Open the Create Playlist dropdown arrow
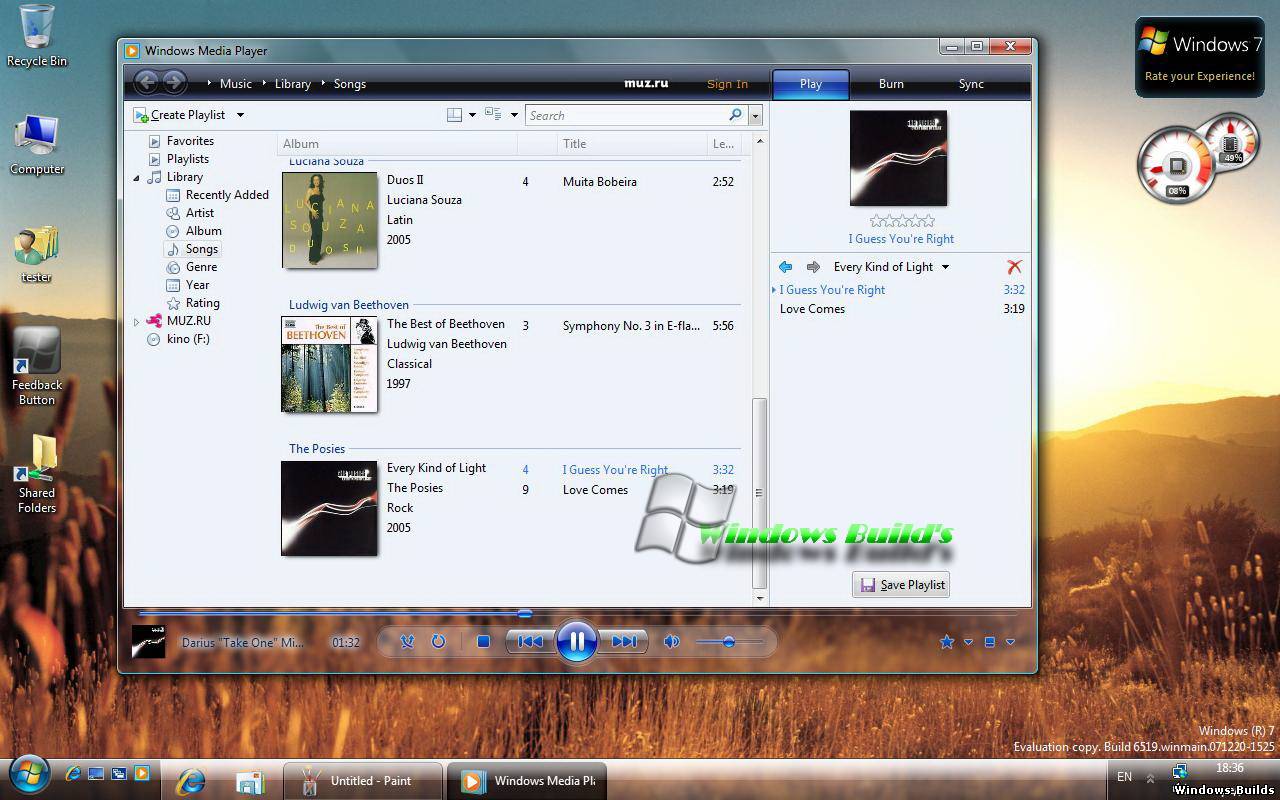Image resolution: width=1280 pixels, height=800 pixels. click(240, 115)
